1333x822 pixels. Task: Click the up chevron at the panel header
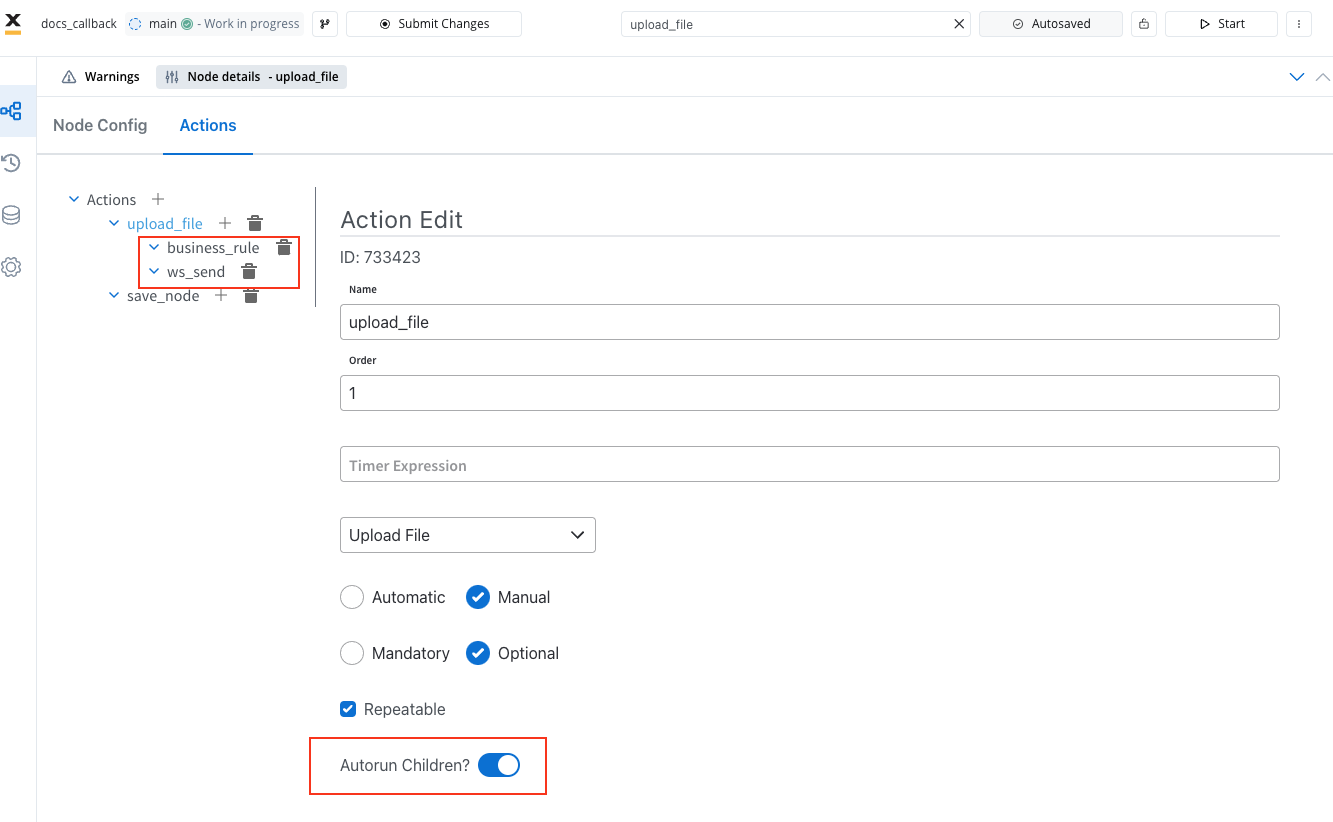tap(1323, 77)
